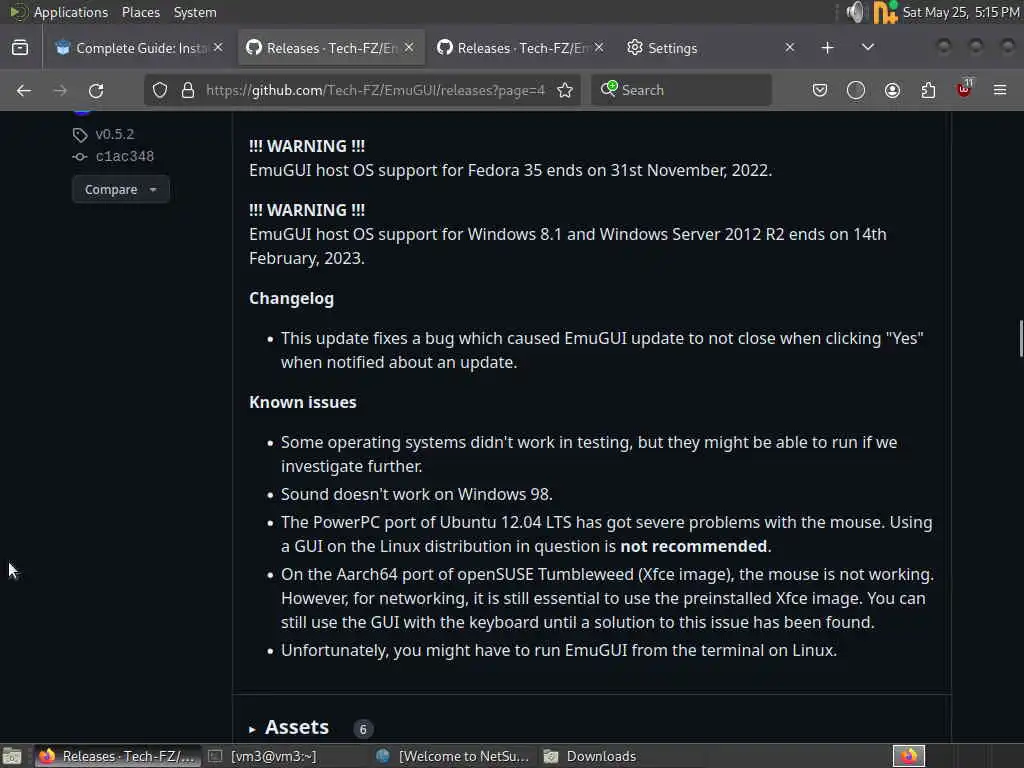Close the Complete Guide tab
Viewport: 1024px width, 768px height.
point(218,48)
